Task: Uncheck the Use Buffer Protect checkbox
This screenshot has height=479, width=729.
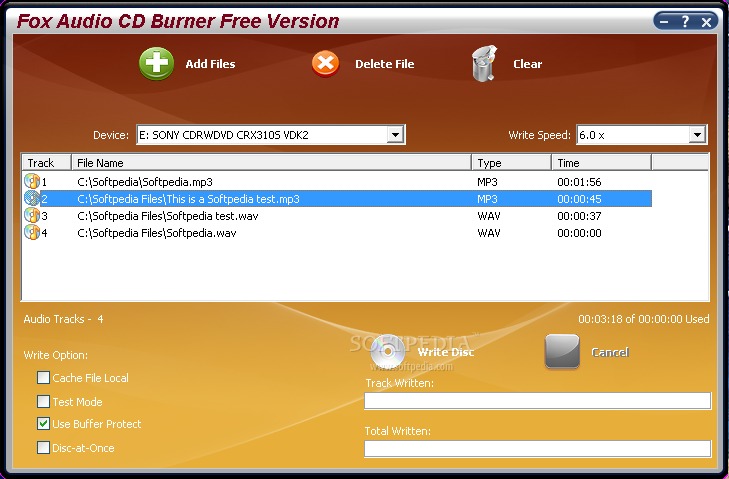Action: coord(43,424)
